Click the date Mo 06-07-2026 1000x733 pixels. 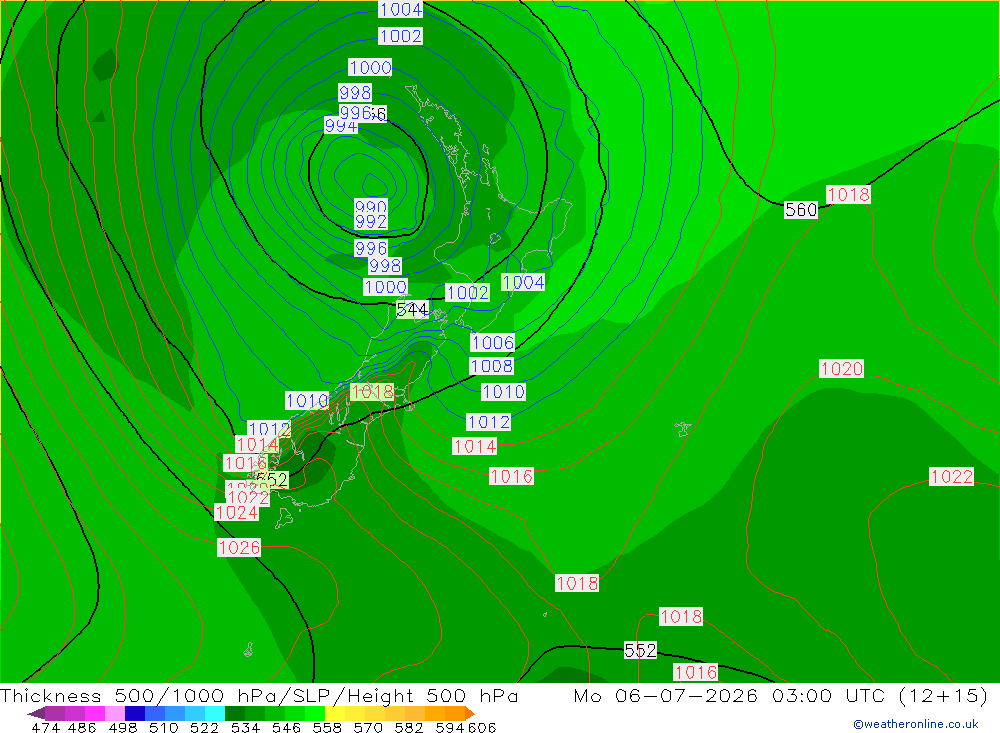(x=666, y=695)
